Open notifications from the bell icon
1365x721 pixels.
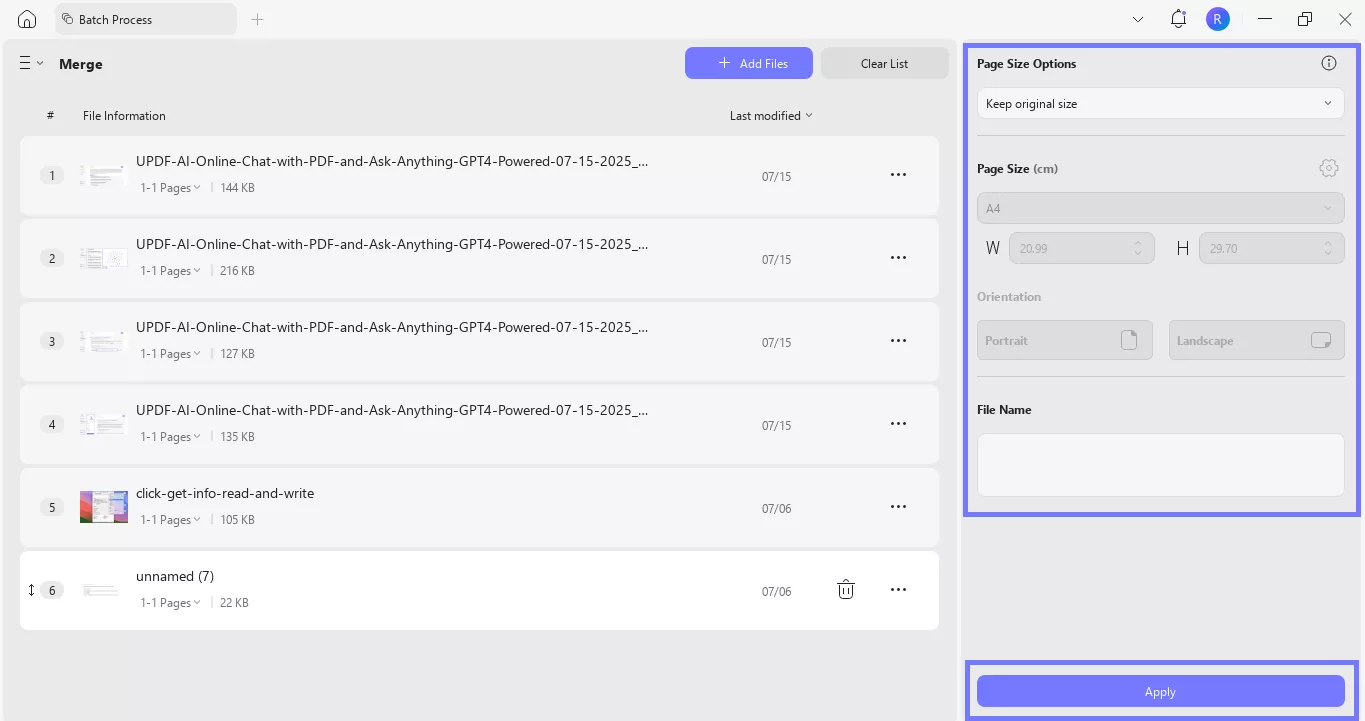1177,18
